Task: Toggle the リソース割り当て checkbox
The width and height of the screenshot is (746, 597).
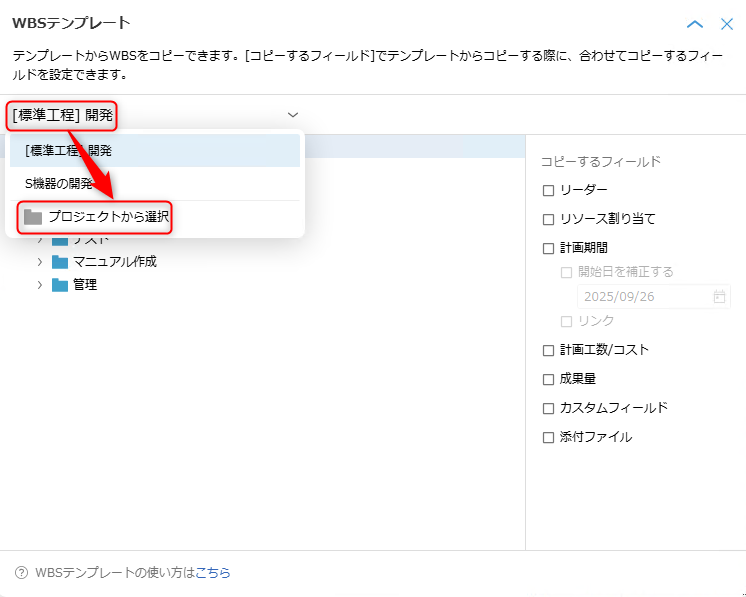Action: tap(548, 219)
